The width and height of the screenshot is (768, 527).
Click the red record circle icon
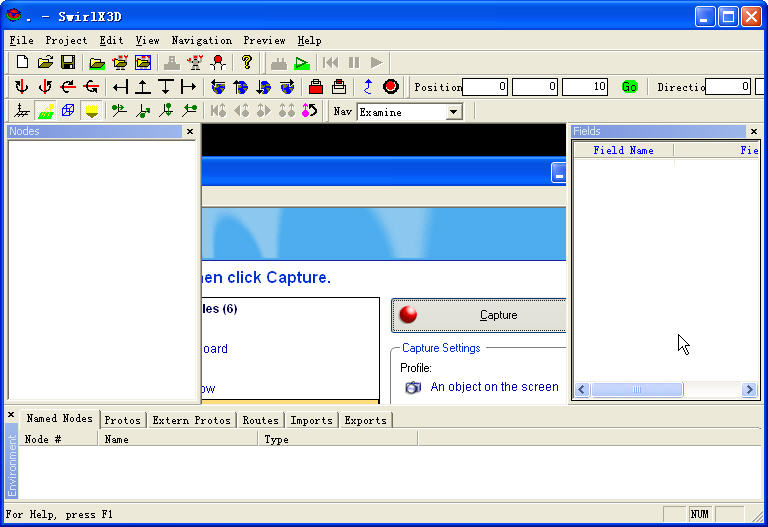click(390, 87)
